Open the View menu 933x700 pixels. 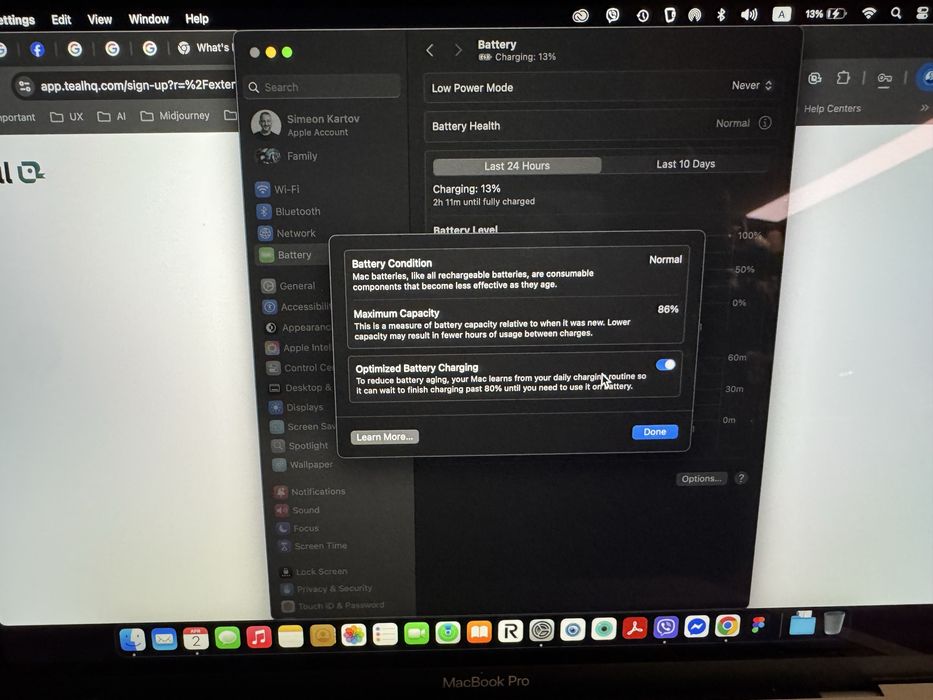pos(99,20)
